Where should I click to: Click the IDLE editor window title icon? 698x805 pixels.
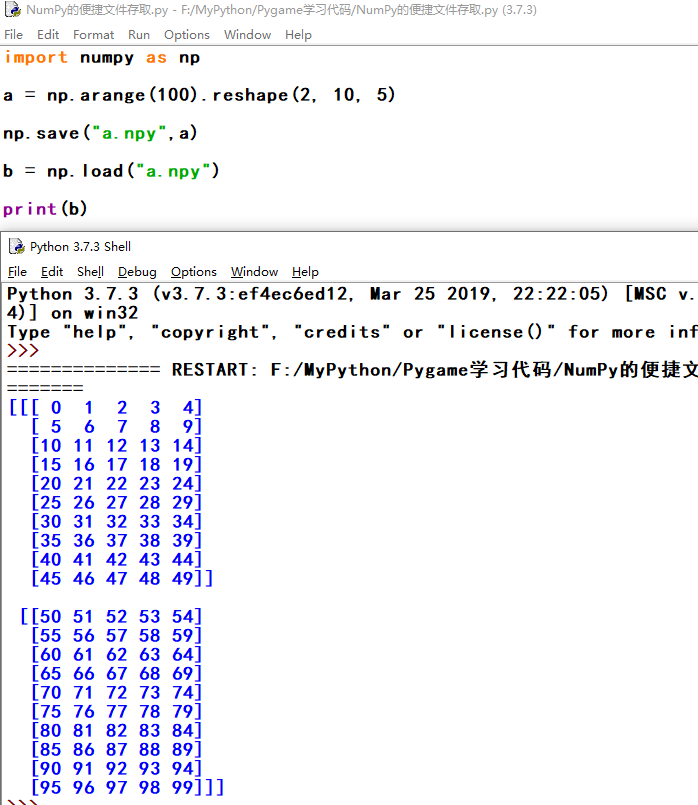[x=13, y=10]
